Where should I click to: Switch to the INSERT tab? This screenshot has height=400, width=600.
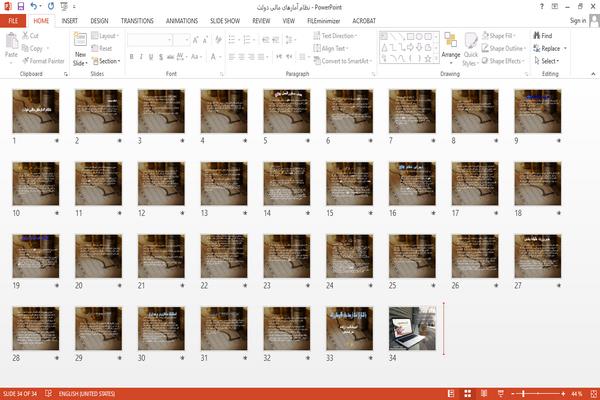click(69, 21)
